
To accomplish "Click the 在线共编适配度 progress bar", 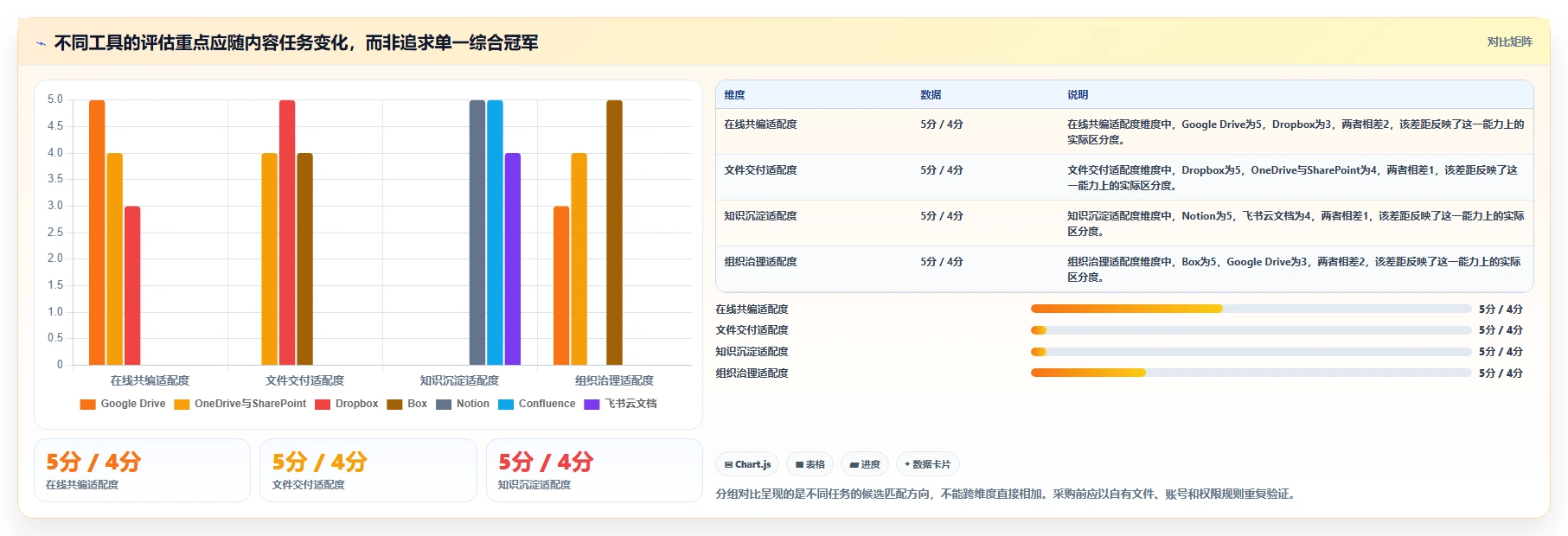I will [x=1251, y=309].
